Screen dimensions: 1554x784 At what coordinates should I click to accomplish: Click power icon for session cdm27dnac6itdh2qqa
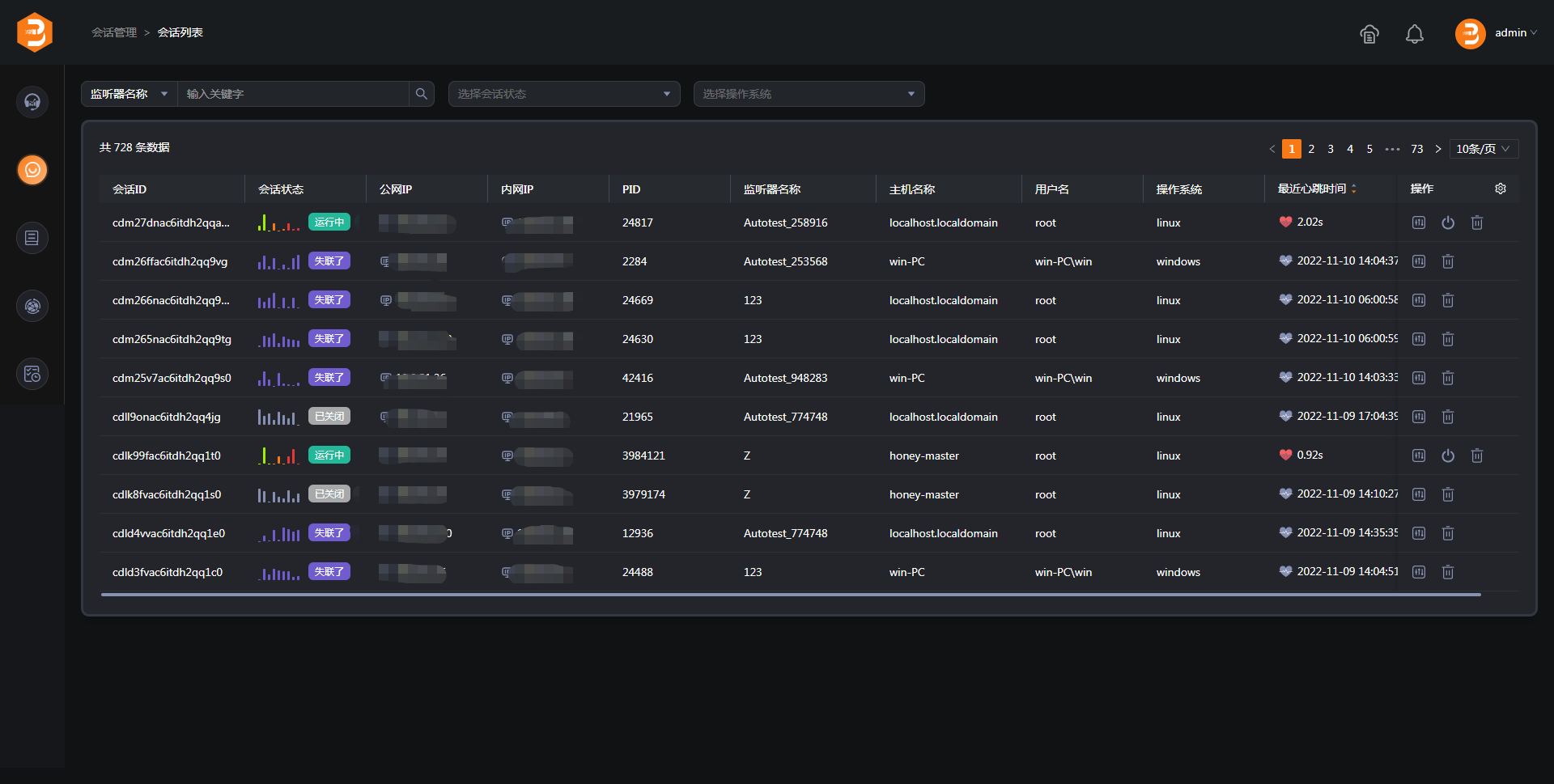coord(1448,222)
